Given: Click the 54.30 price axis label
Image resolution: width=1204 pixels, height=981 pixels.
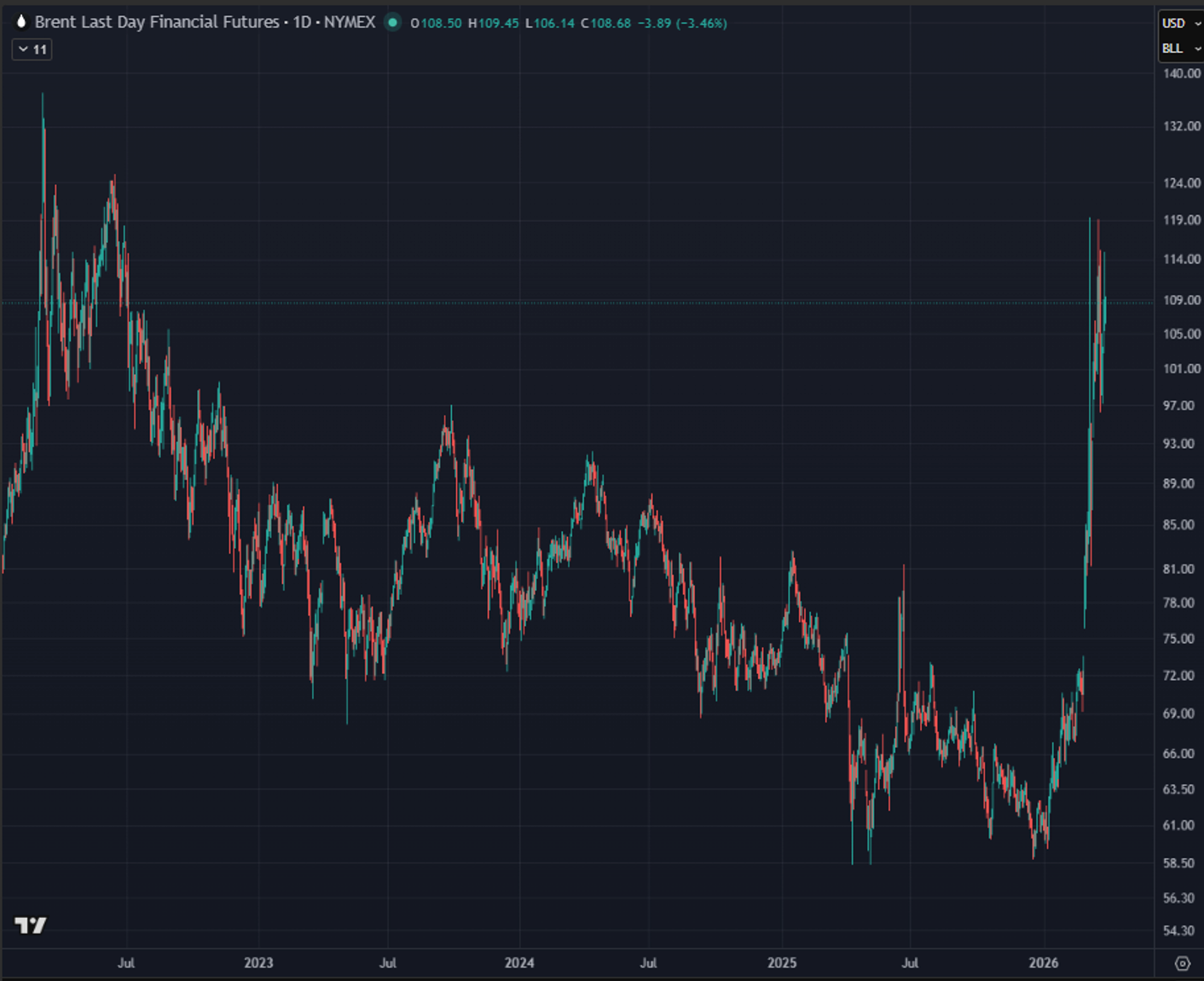Looking at the screenshot, I should [x=1179, y=931].
